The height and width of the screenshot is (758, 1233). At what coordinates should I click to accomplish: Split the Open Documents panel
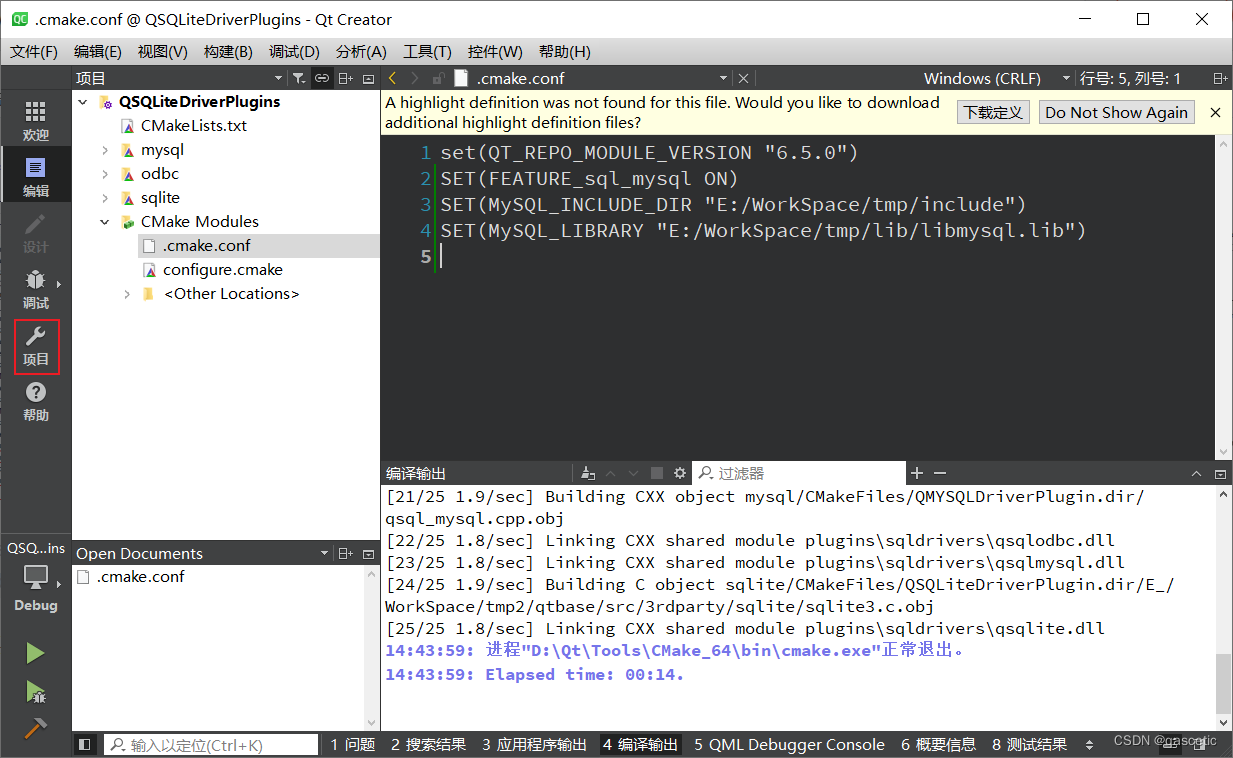(345, 553)
